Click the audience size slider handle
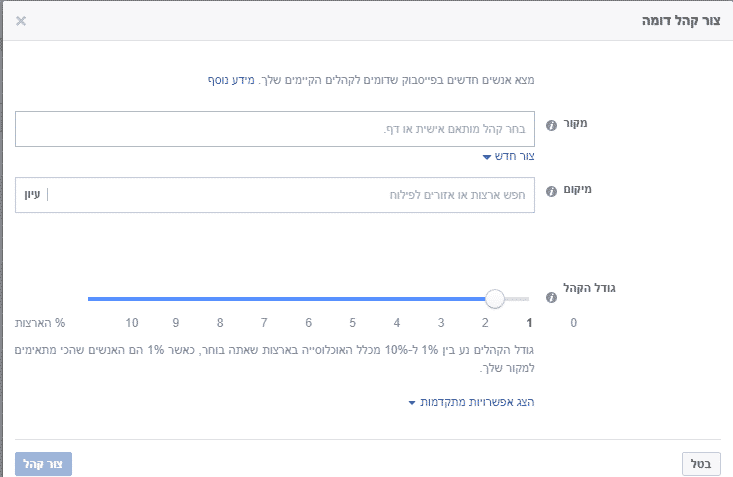The width and height of the screenshot is (733, 477). [495, 299]
